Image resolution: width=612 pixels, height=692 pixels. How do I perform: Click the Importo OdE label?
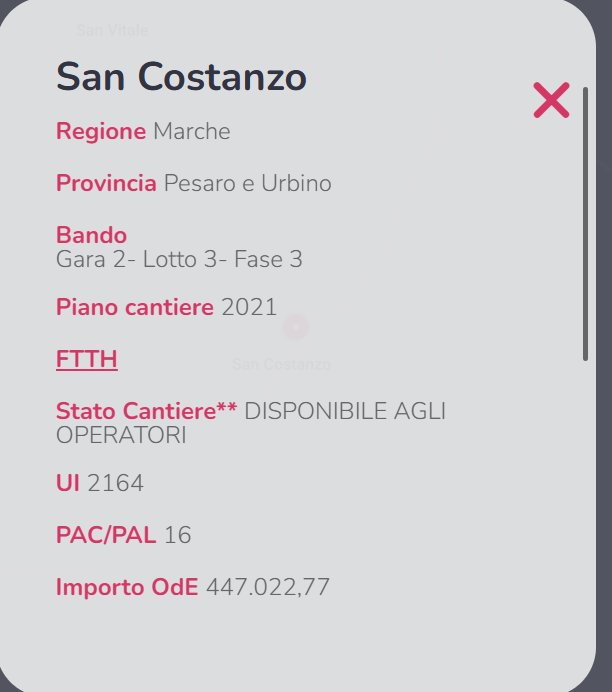(x=127, y=587)
